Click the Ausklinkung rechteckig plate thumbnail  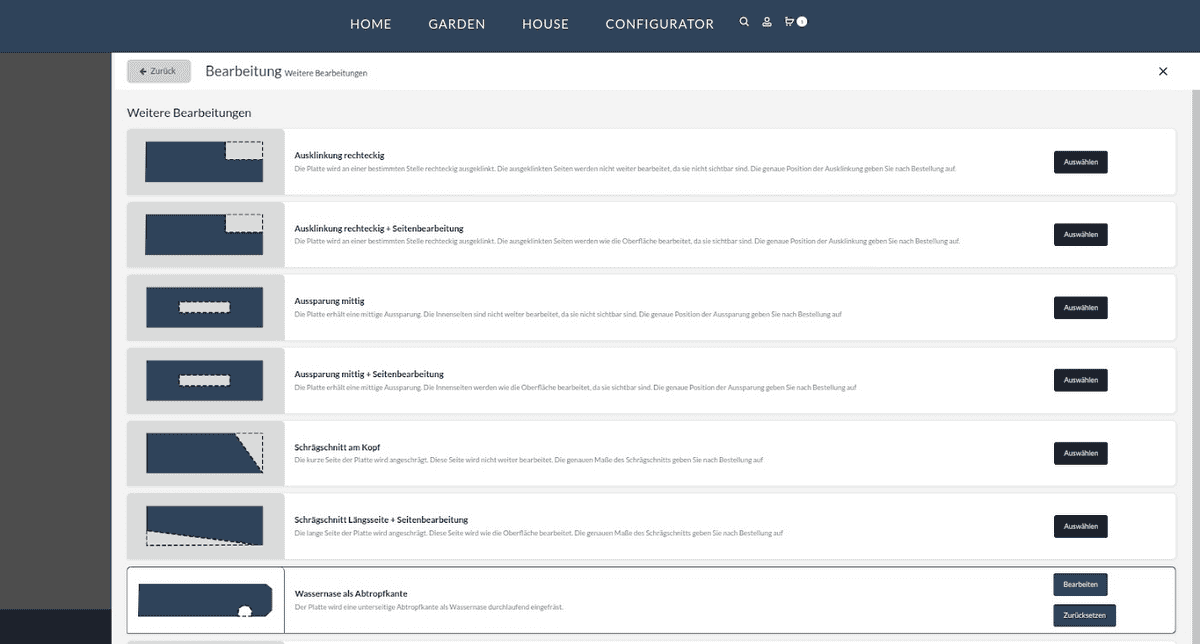click(205, 162)
